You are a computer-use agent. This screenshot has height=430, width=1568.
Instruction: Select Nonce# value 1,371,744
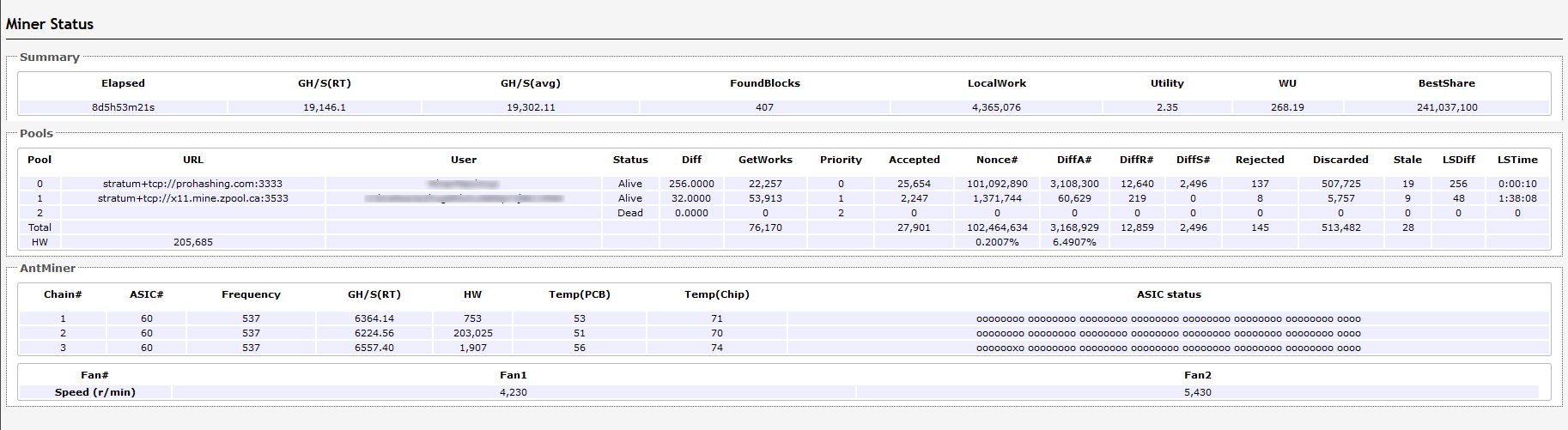click(997, 198)
